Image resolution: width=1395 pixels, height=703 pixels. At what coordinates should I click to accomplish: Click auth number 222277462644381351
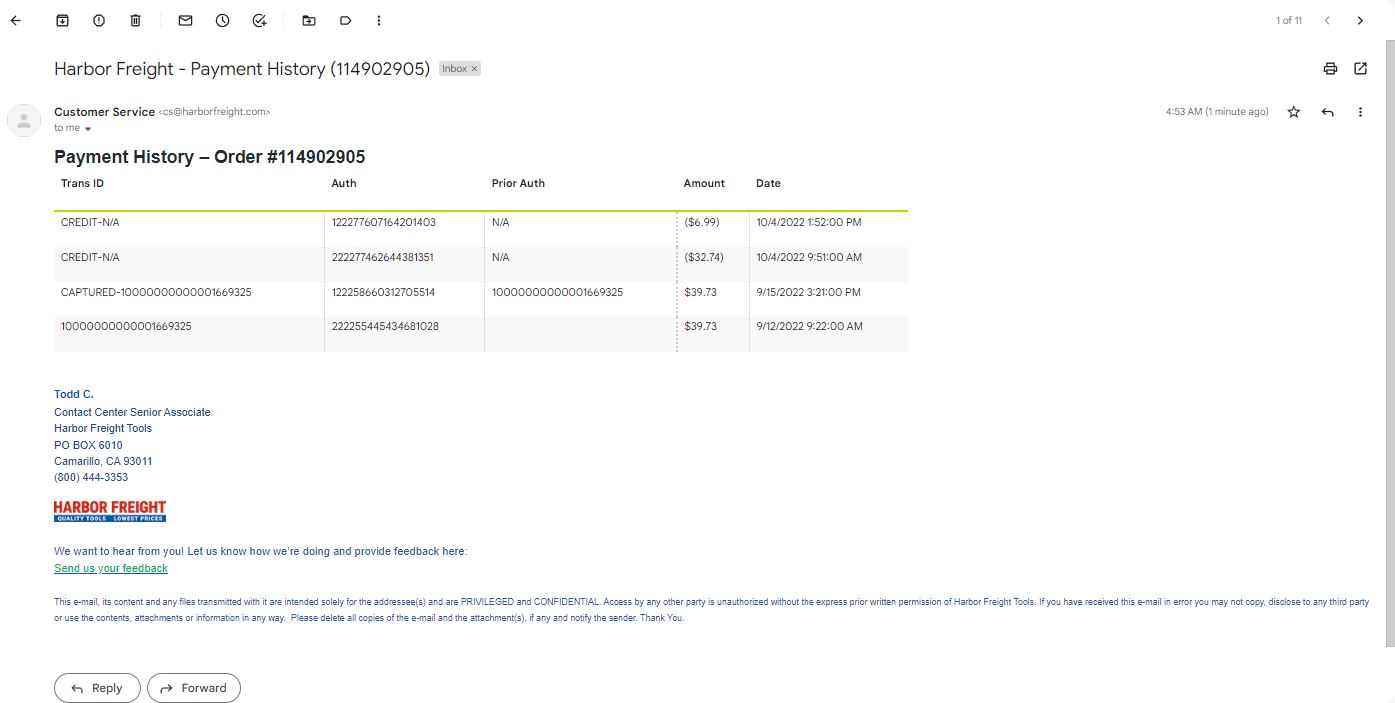point(383,257)
